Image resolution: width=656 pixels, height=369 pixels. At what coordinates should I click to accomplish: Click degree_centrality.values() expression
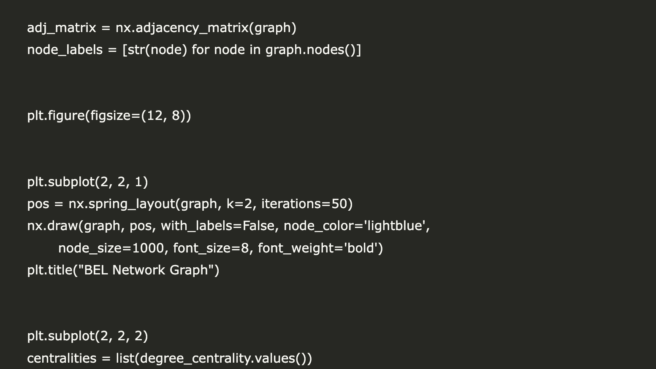(224, 359)
